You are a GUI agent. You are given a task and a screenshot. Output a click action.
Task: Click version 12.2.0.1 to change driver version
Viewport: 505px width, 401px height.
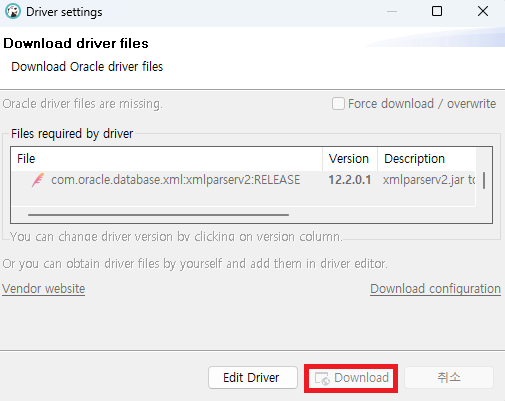tap(350, 180)
